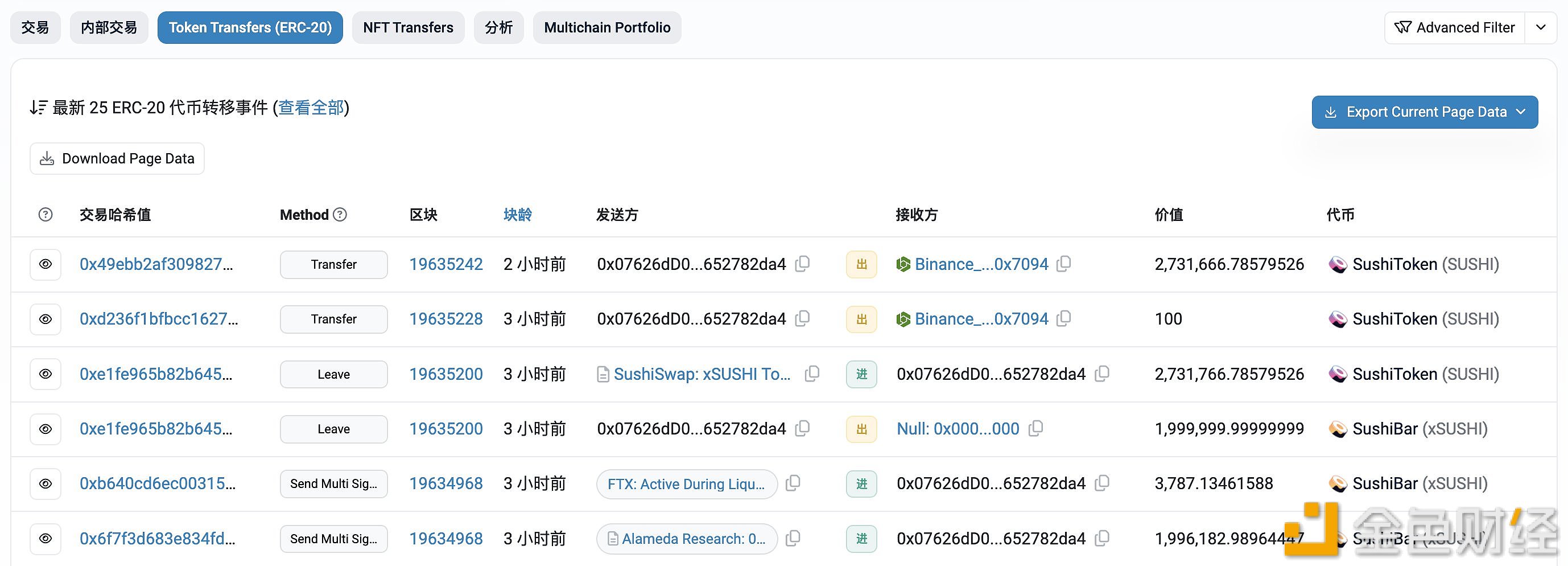Open the 分析 tab
Image resolution: width=1568 pixels, height=566 pixels.
point(499,27)
